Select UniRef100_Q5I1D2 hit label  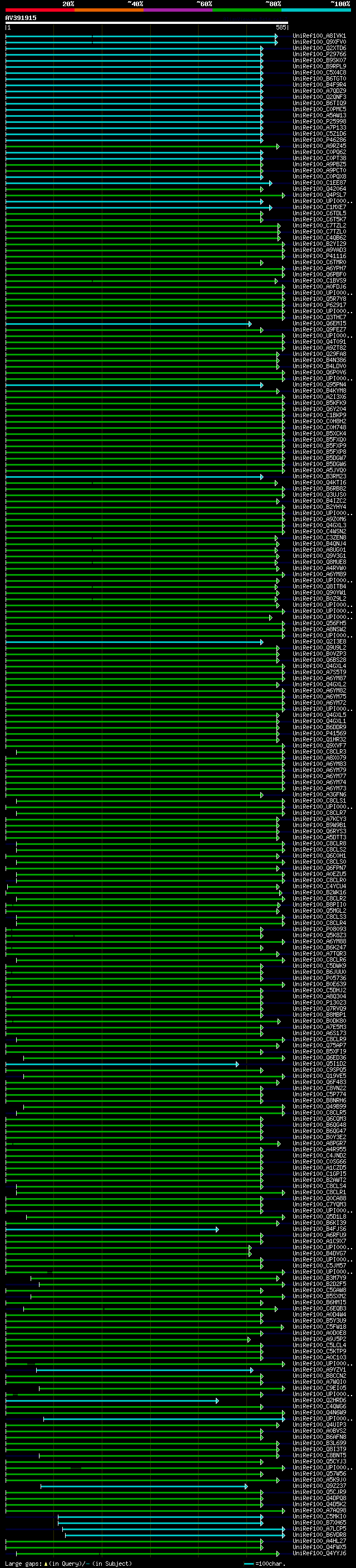[x=319, y=1064]
